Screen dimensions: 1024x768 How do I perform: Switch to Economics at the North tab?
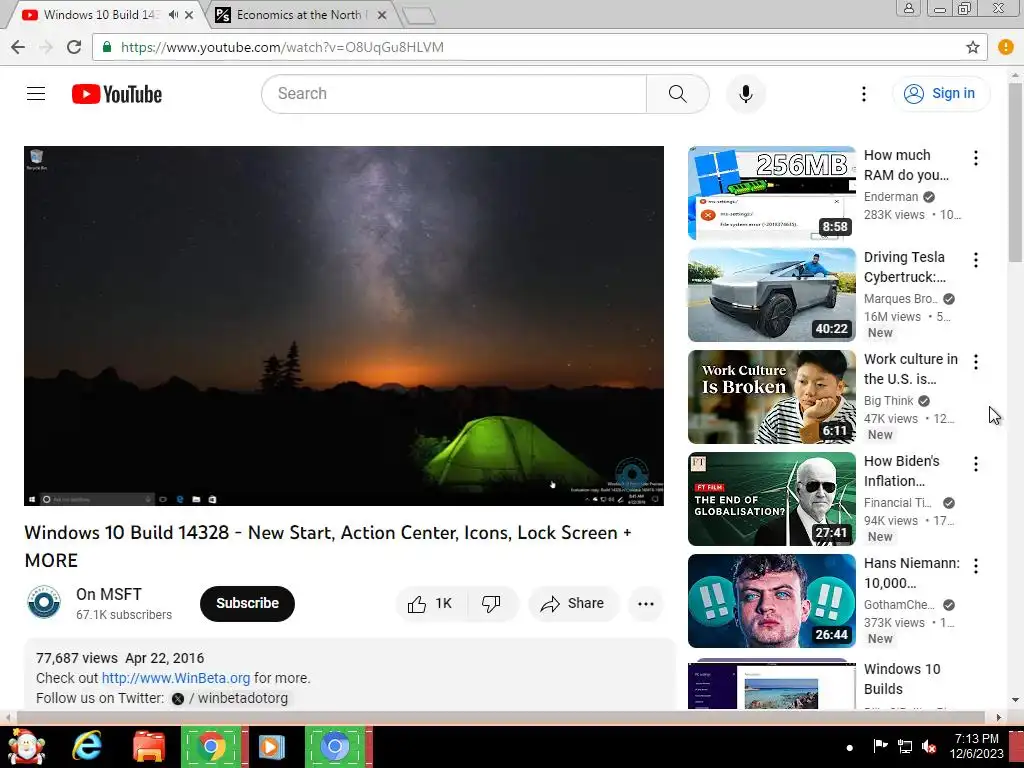click(299, 14)
